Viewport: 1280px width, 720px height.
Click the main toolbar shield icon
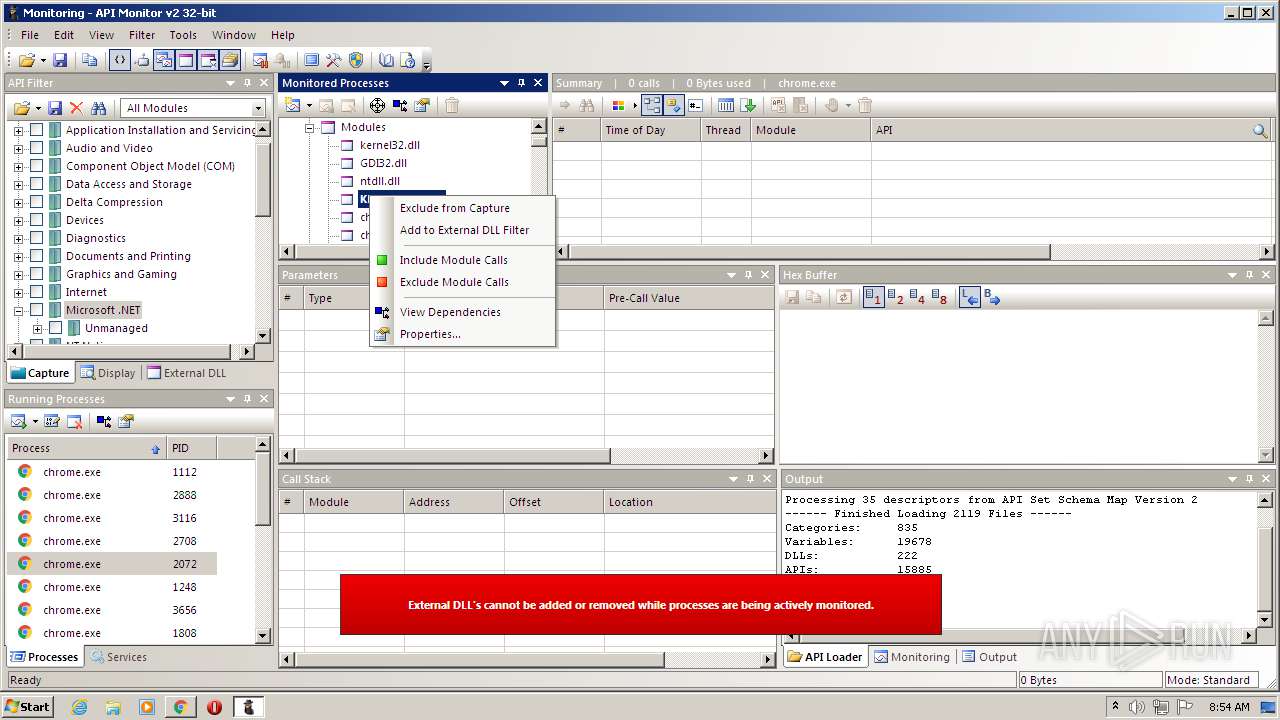[x=356, y=61]
